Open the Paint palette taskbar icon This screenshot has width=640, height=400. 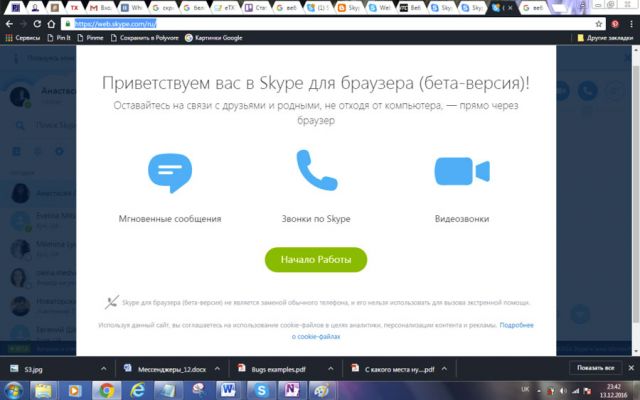point(322,390)
